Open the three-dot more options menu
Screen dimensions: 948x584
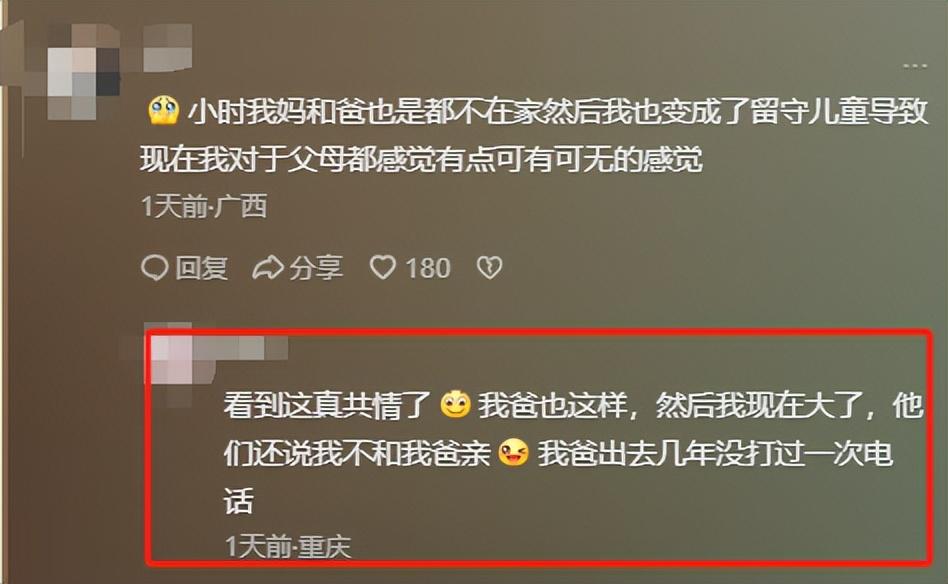[915, 65]
